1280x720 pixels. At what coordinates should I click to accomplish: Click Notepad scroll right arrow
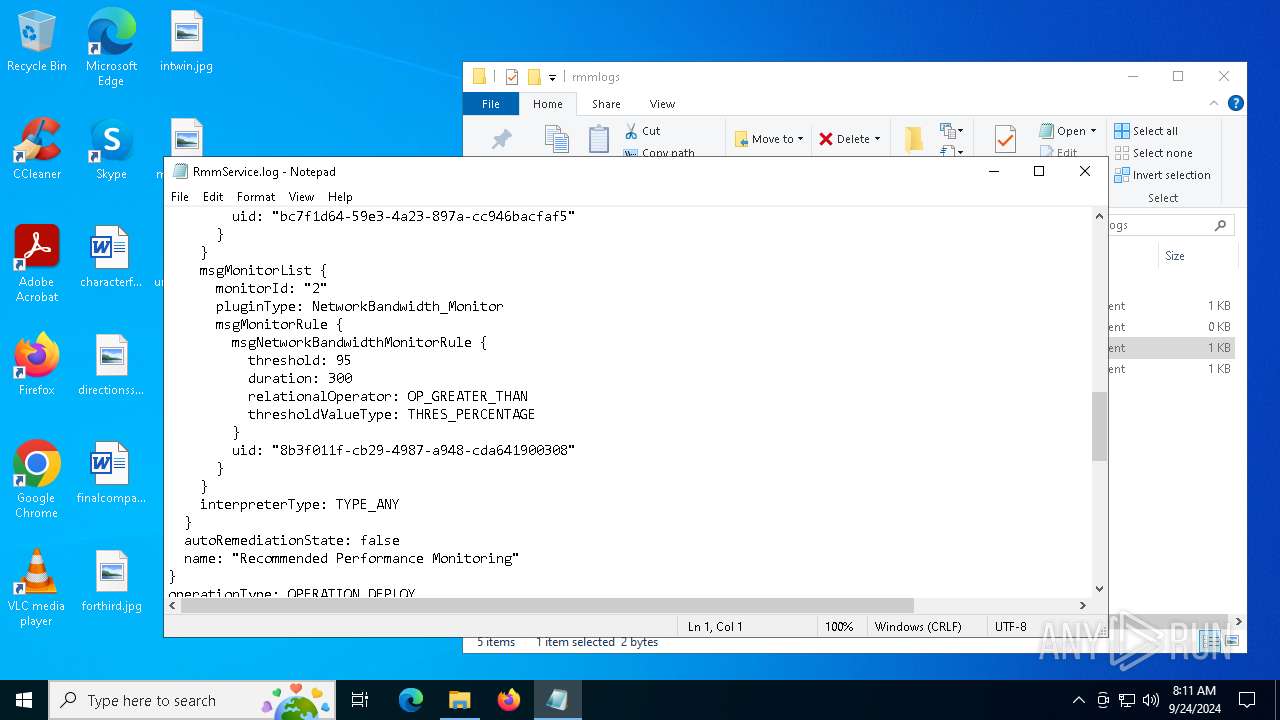[x=1082, y=605]
